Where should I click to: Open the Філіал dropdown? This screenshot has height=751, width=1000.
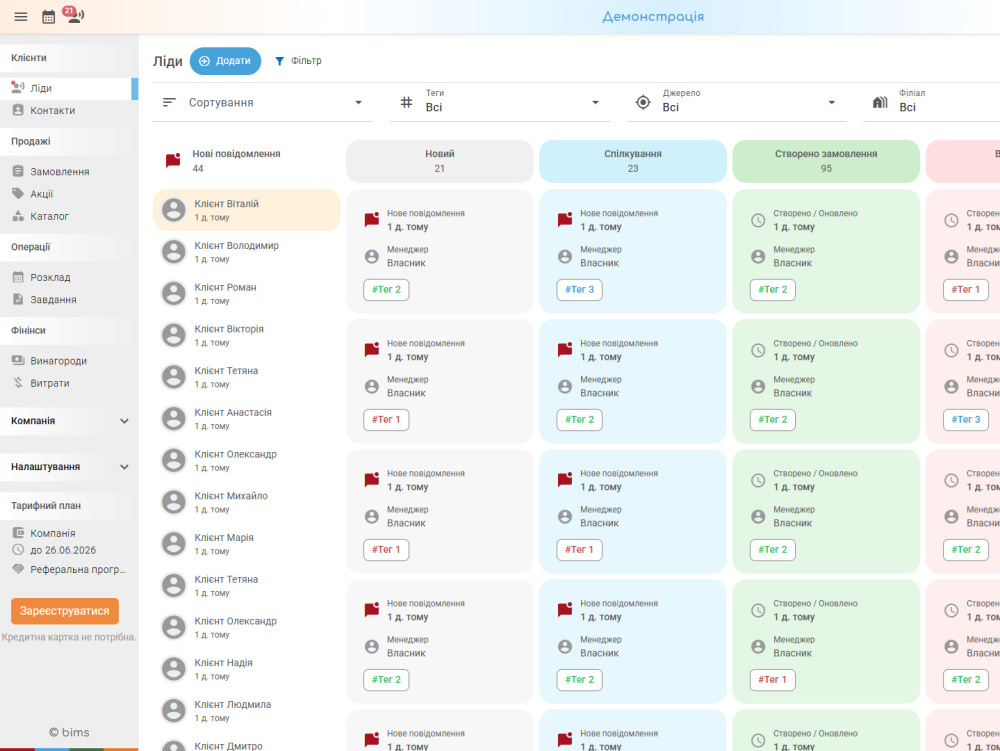tap(931, 103)
